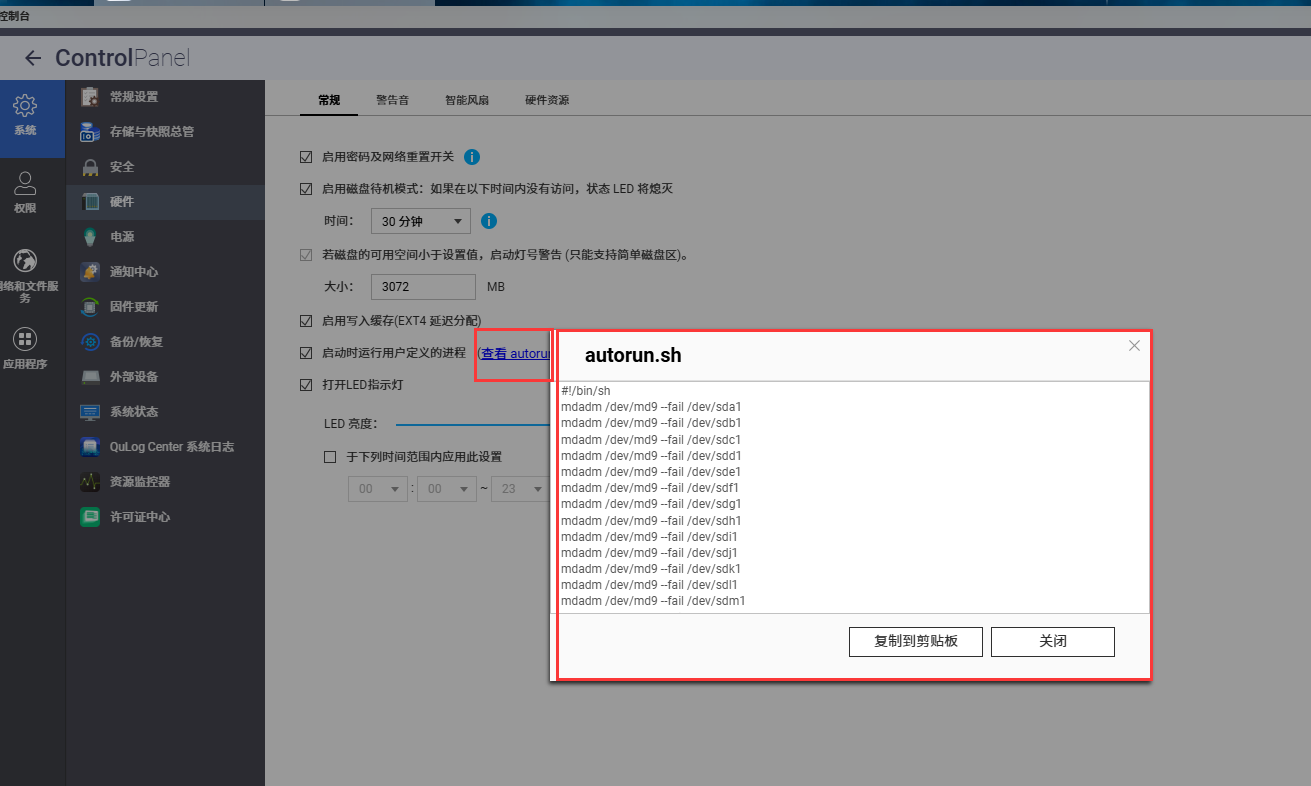Viewport: 1311px width, 786px height.
Task: Click the 关闭 button in autorun.sh dialog
Action: [x=1052, y=641]
